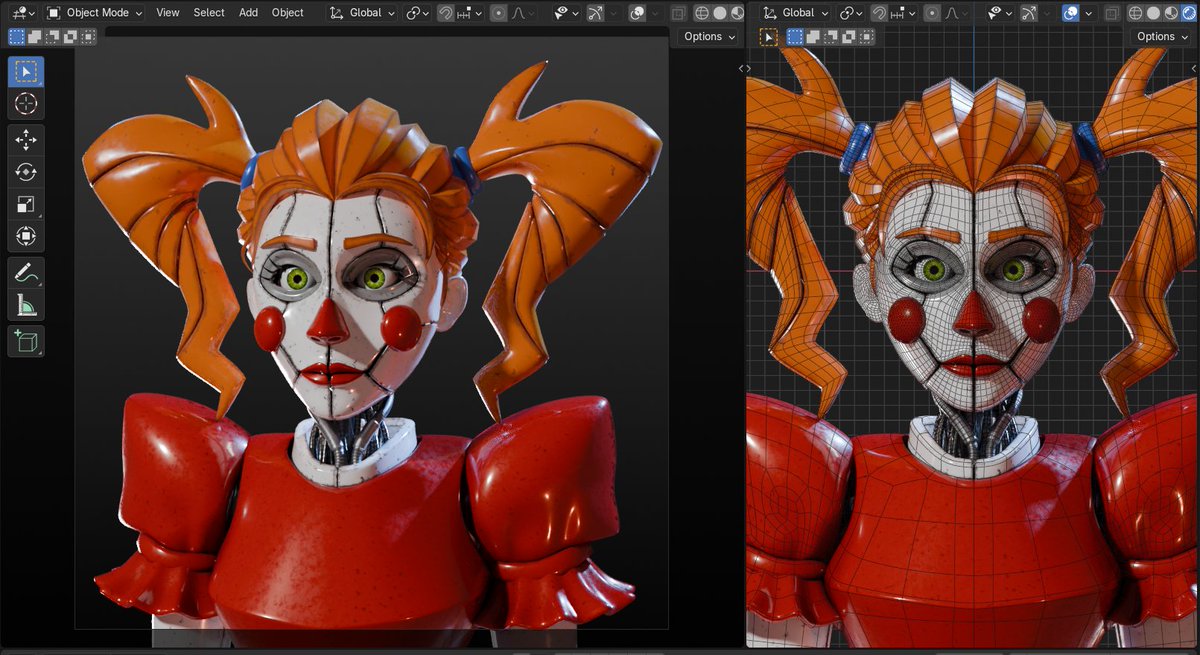
Task: Toggle snapping magnet in right viewport
Action: click(878, 13)
